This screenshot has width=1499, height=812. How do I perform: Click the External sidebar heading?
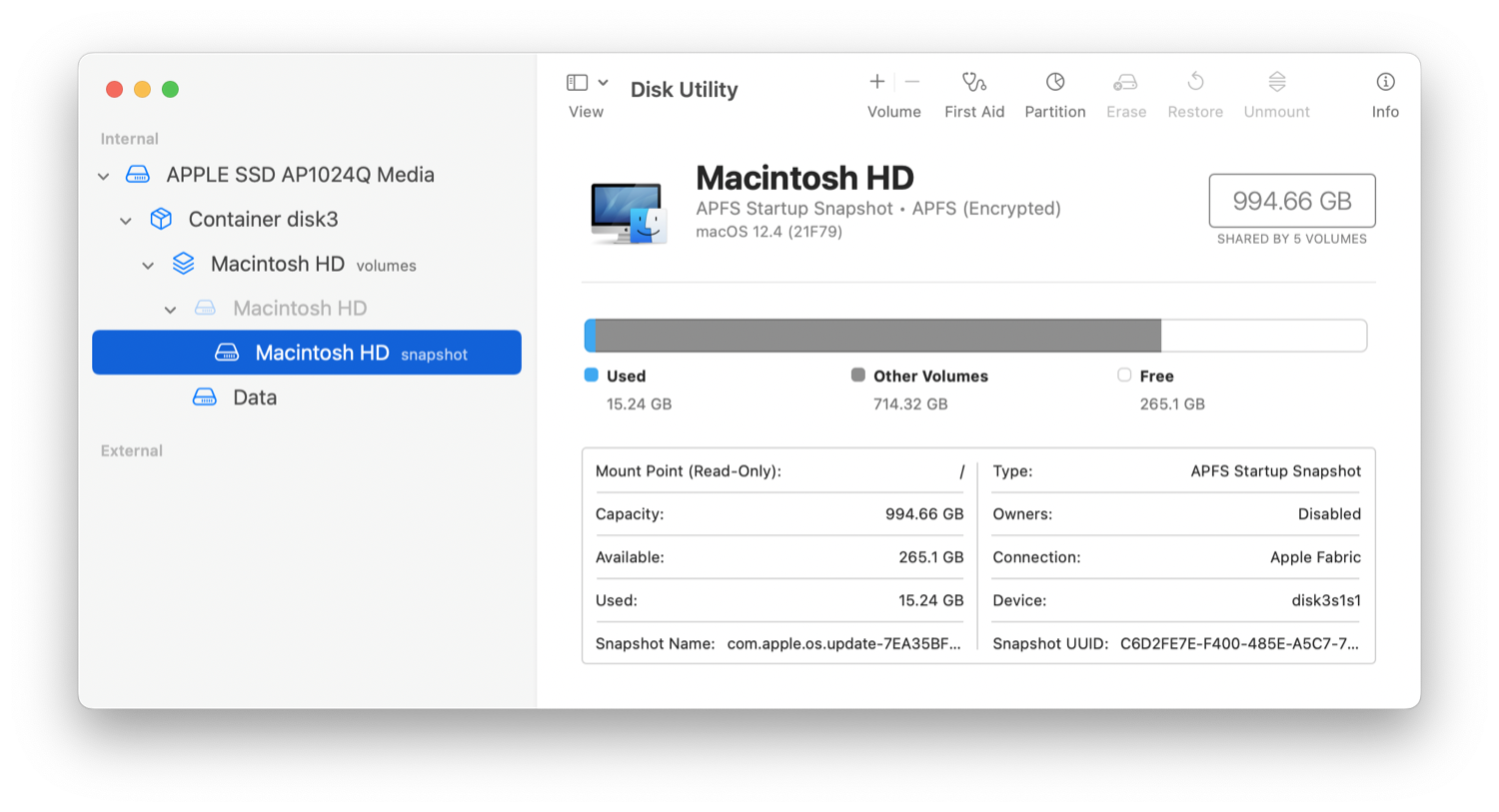pyautogui.click(x=131, y=450)
